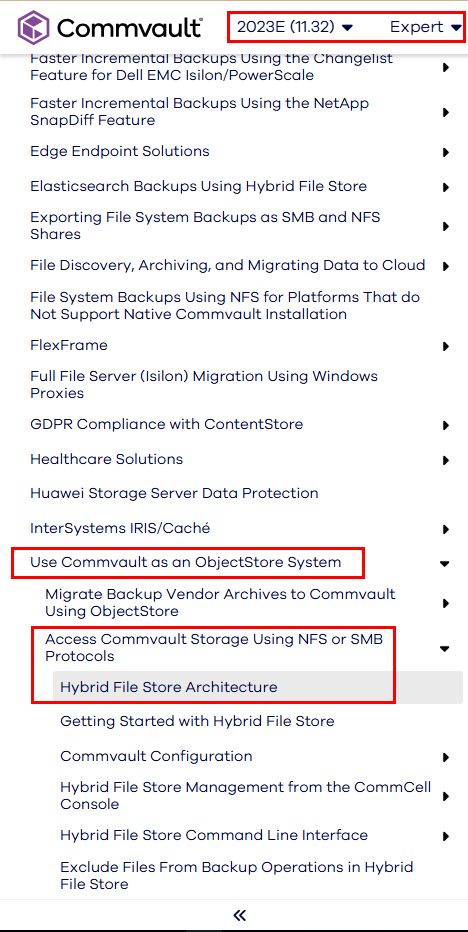
Task: Open Full File Server (Isilon) Migration topic
Action: point(204,385)
